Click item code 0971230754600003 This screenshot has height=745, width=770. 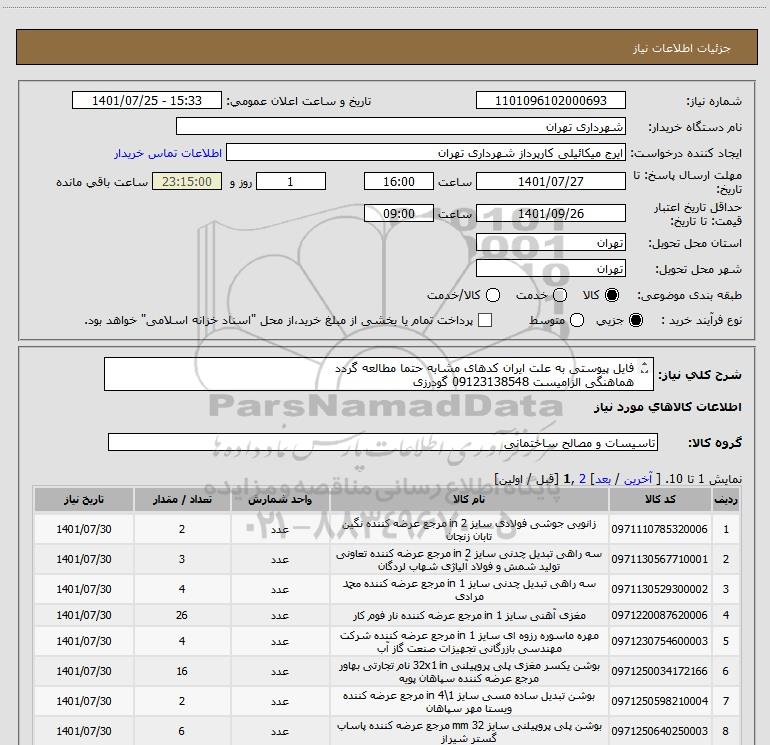pos(660,641)
